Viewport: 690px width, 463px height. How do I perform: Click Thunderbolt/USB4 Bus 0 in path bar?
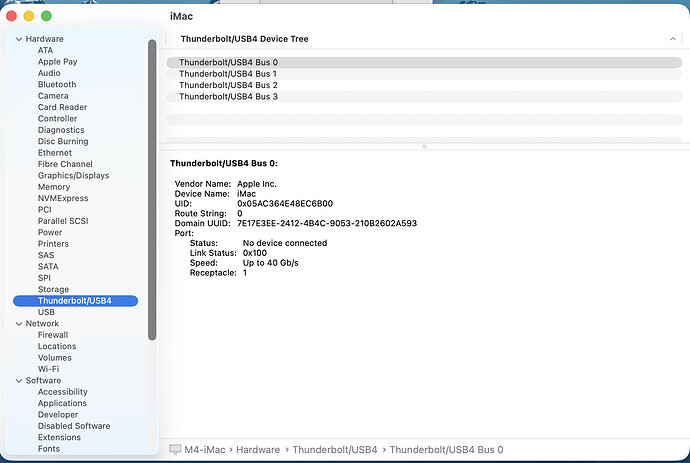click(446, 450)
